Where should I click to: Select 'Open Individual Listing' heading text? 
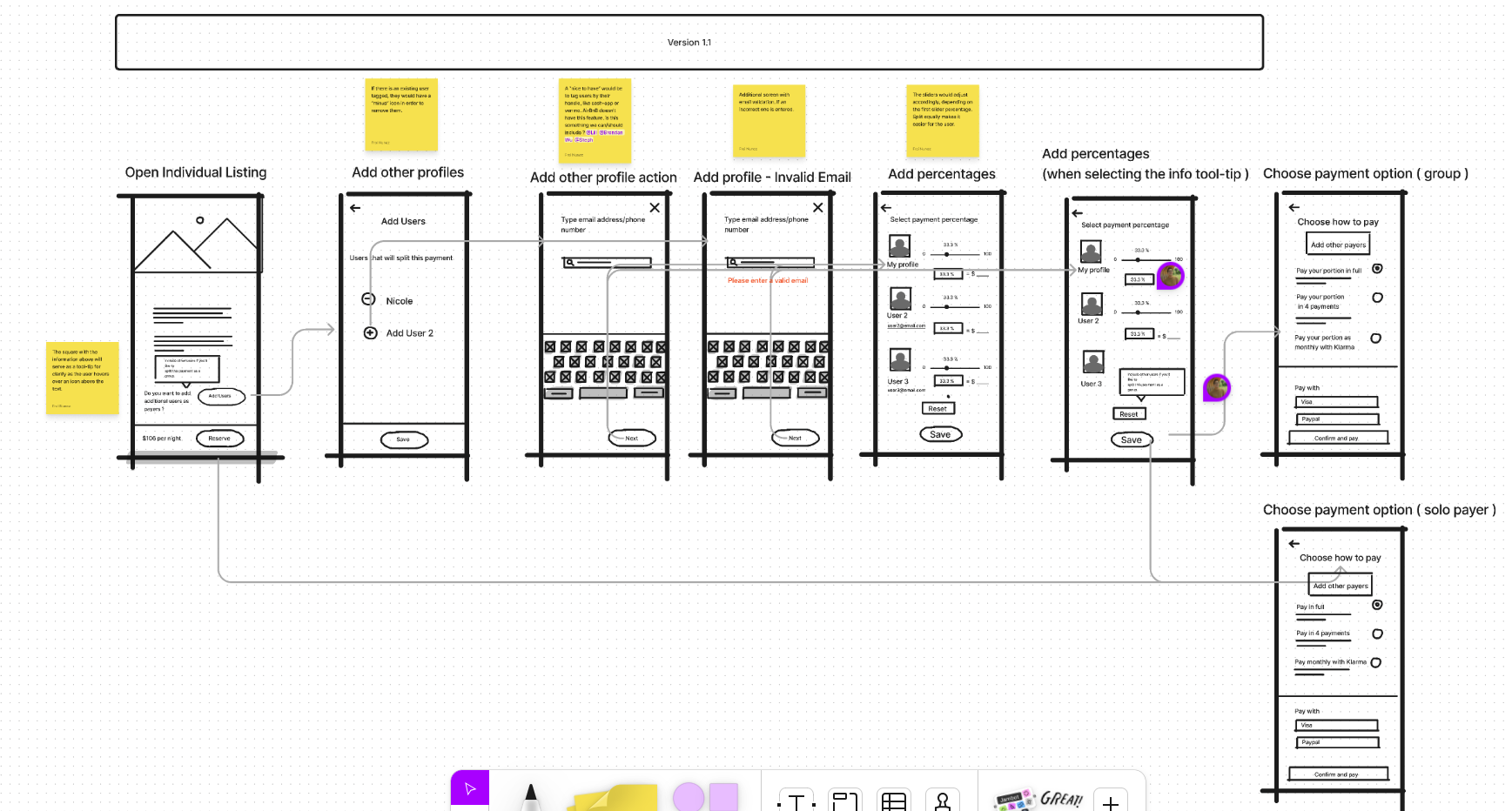[x=196, y=172]
